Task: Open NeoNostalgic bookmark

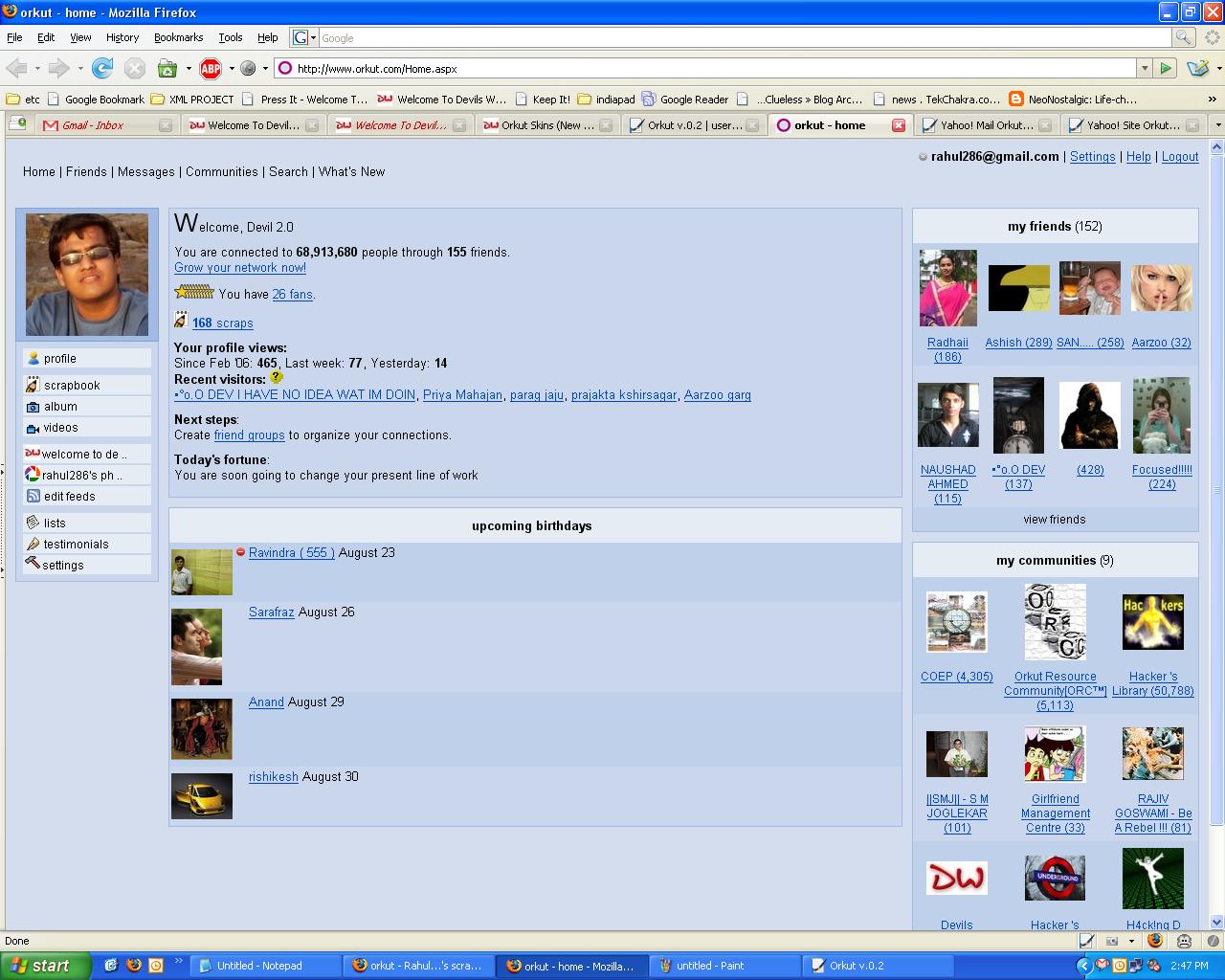Action: 1074,99
